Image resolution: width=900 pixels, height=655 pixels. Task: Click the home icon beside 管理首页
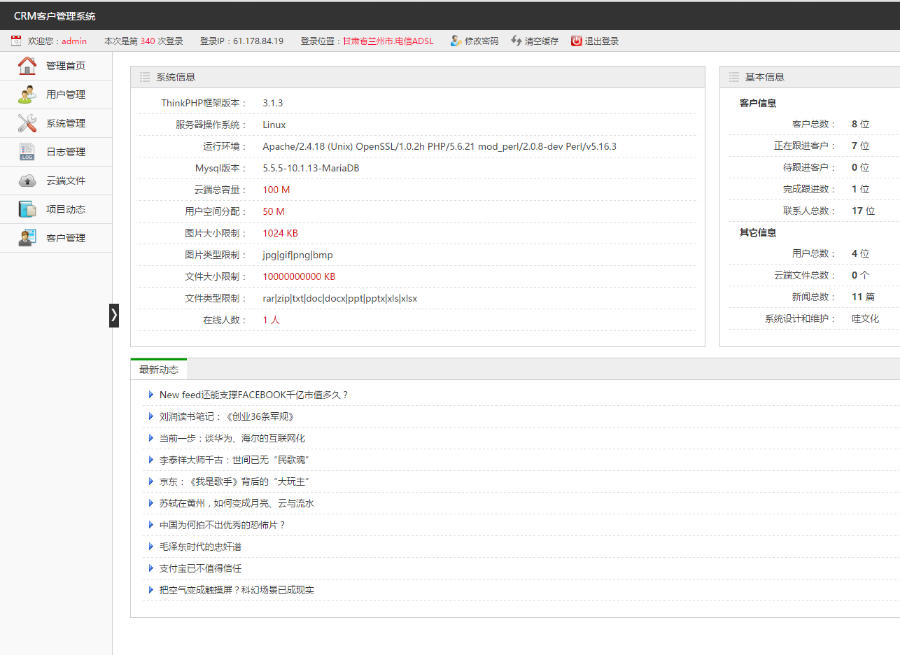pos(27,66)
